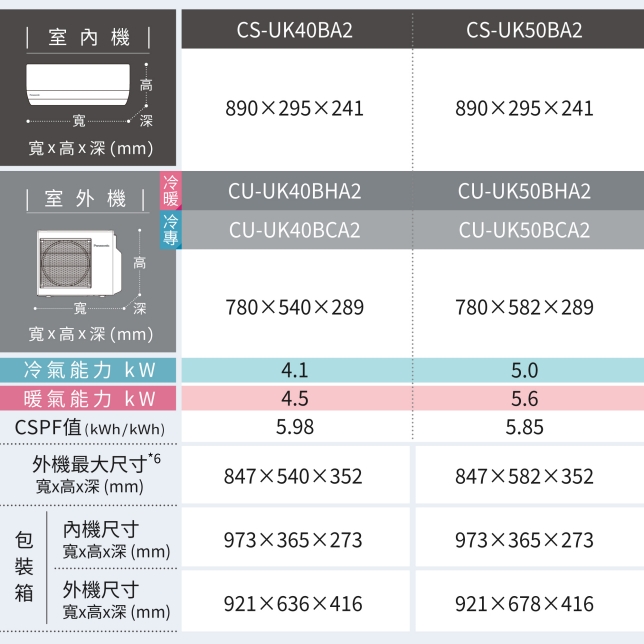The width and height of the screenshot is (644, 644).
Task: Click the red 冷暖 badge
Action: pos(168,190)
